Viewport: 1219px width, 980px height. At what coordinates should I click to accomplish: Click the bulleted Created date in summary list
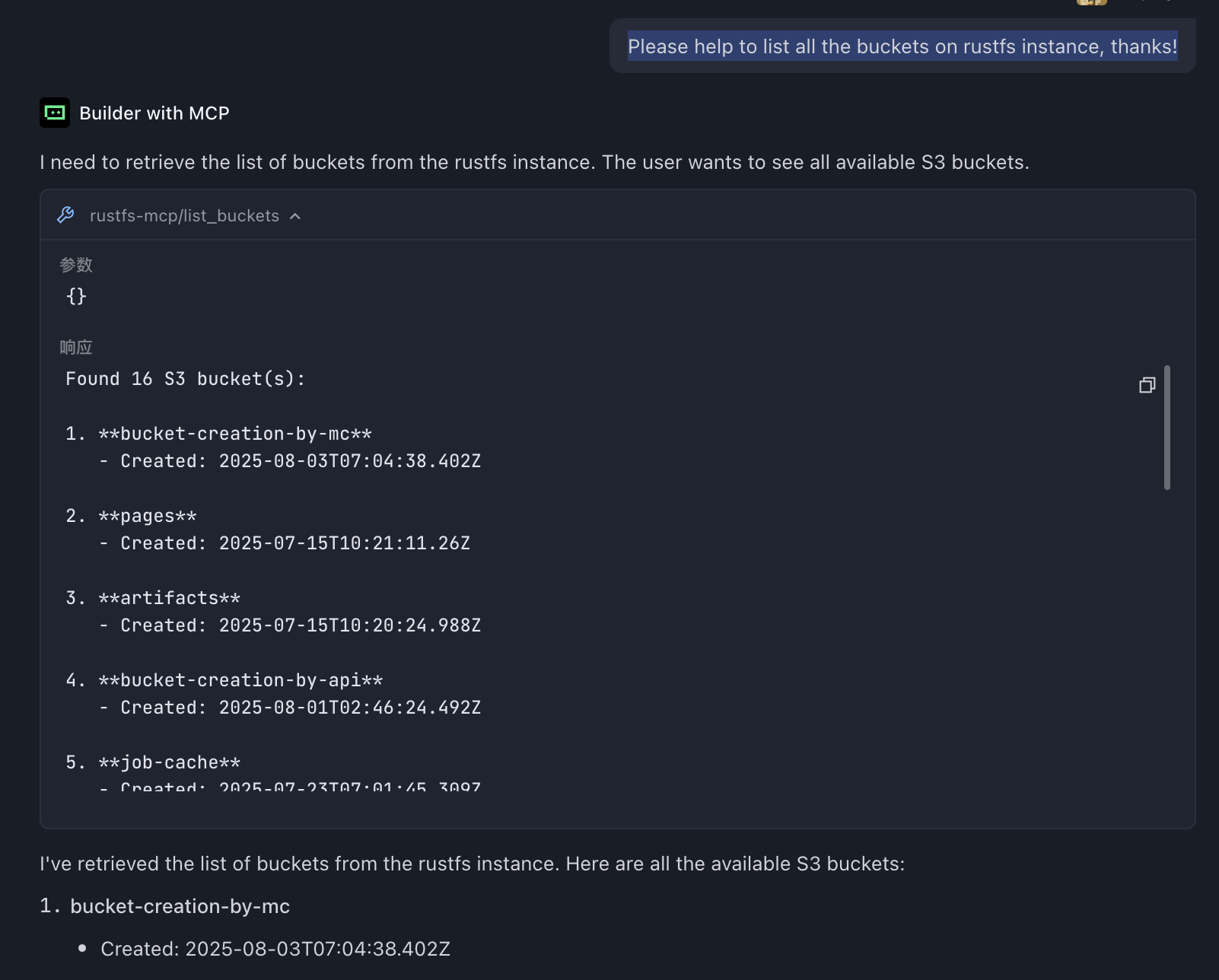pyautogui.click(x=275, y=949)
